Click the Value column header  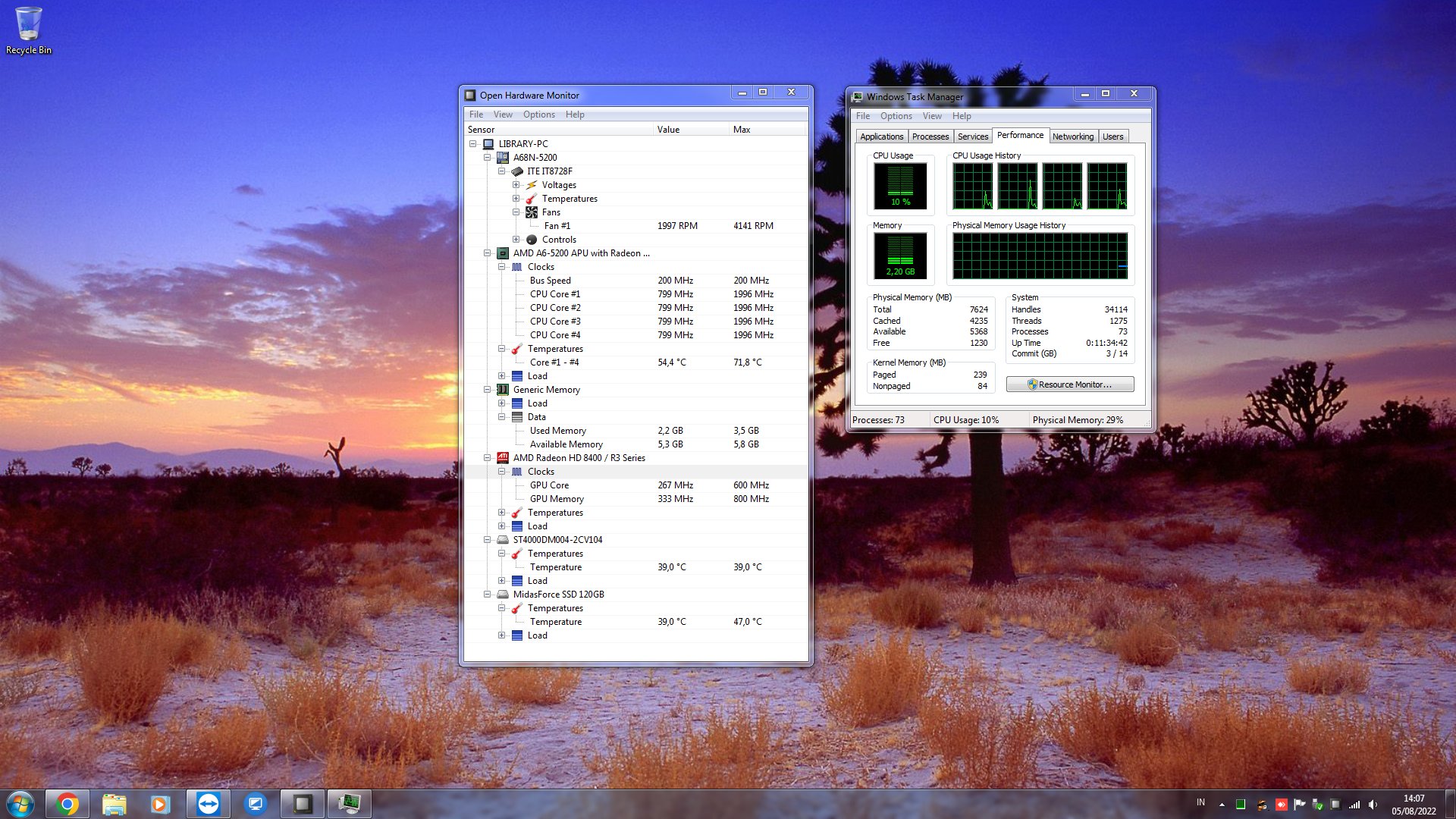tap(691, 130)
